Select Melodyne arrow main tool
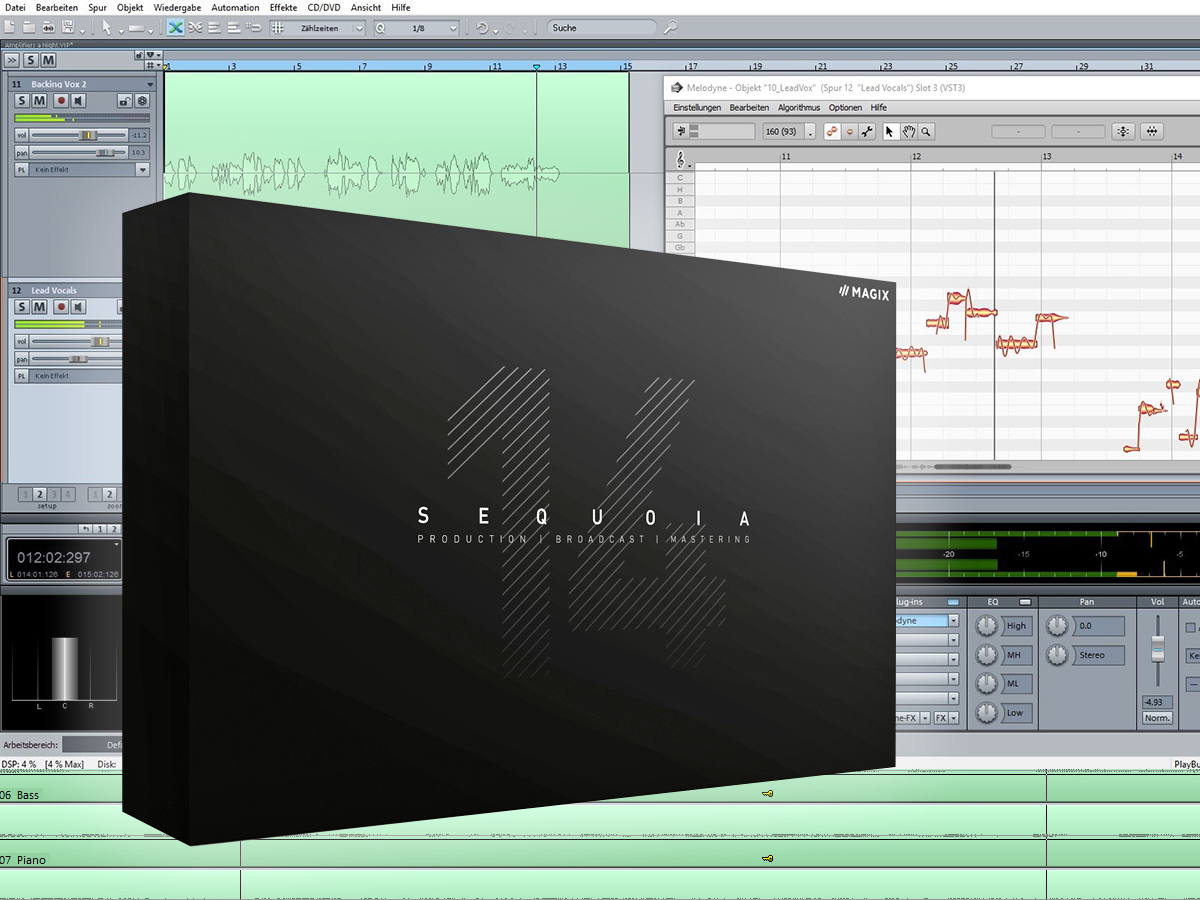 click(892, 131)
